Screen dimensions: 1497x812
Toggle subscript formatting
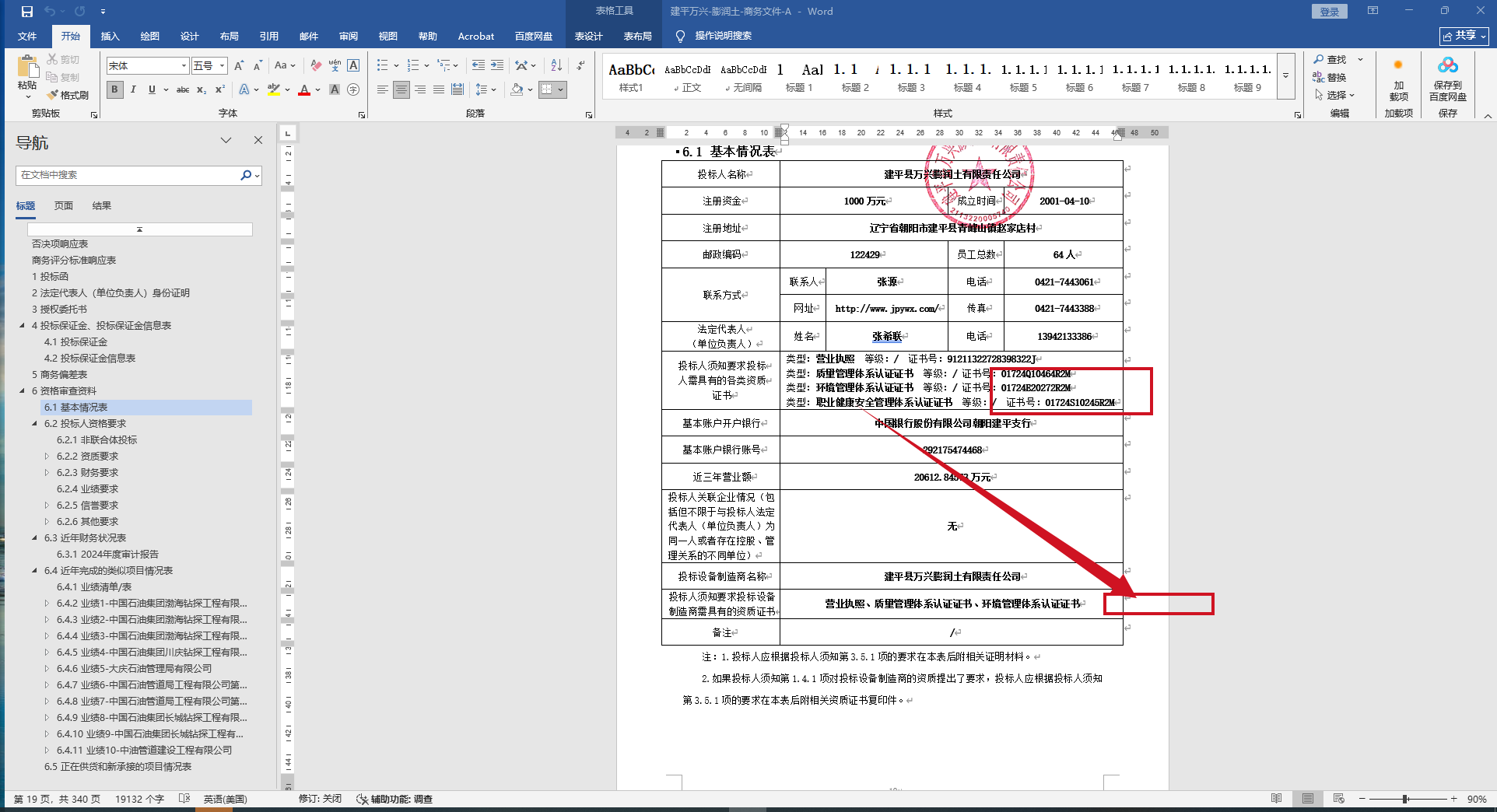click(202, 89)
